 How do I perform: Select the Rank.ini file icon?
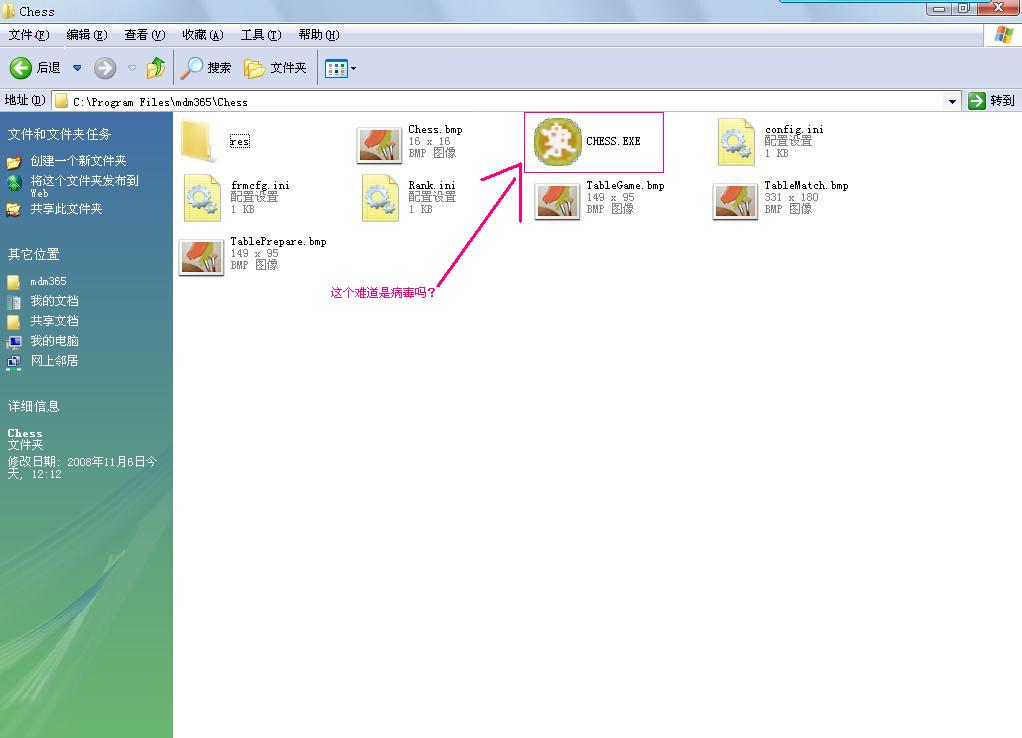point(380,198)
